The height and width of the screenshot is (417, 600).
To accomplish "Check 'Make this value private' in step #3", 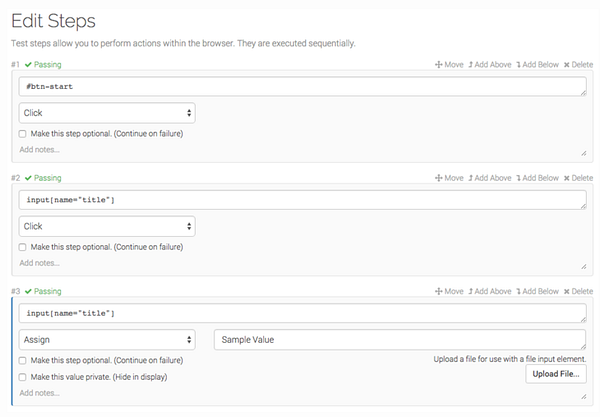I will click(x=23, y=377).
